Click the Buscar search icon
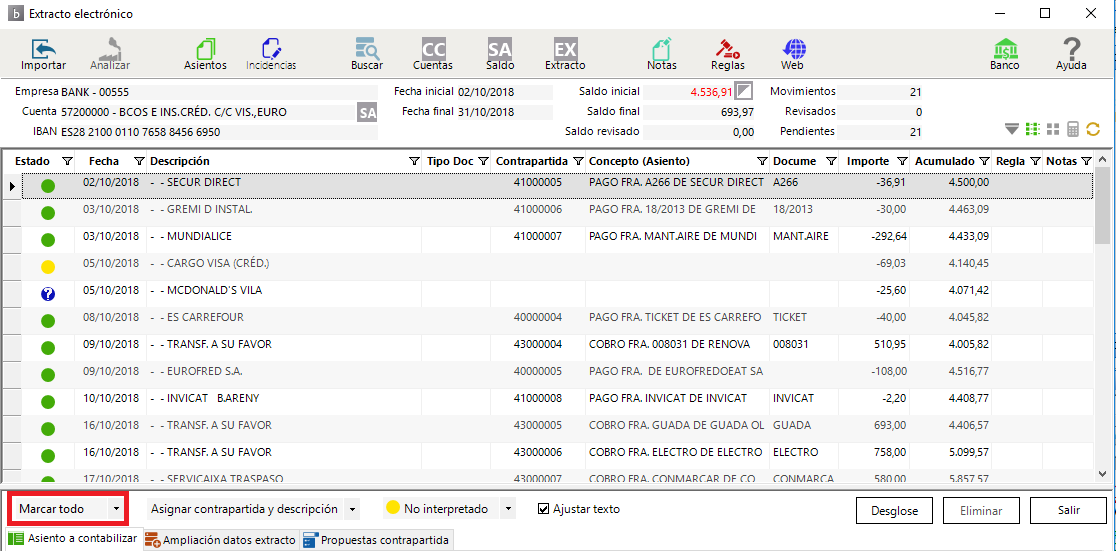This screenshot has height=551, width=1116. tap(367, 55)
